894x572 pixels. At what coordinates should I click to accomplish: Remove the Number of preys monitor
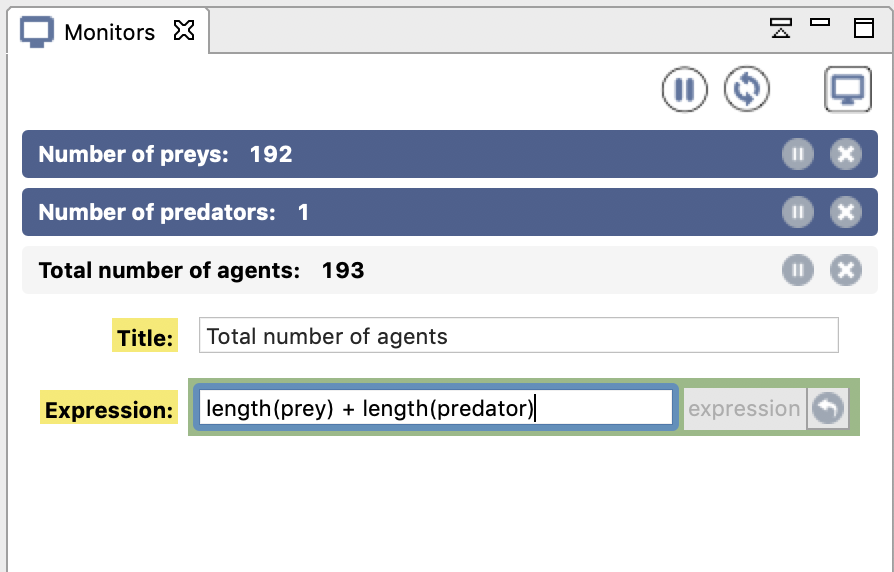(x=846, y=154)
